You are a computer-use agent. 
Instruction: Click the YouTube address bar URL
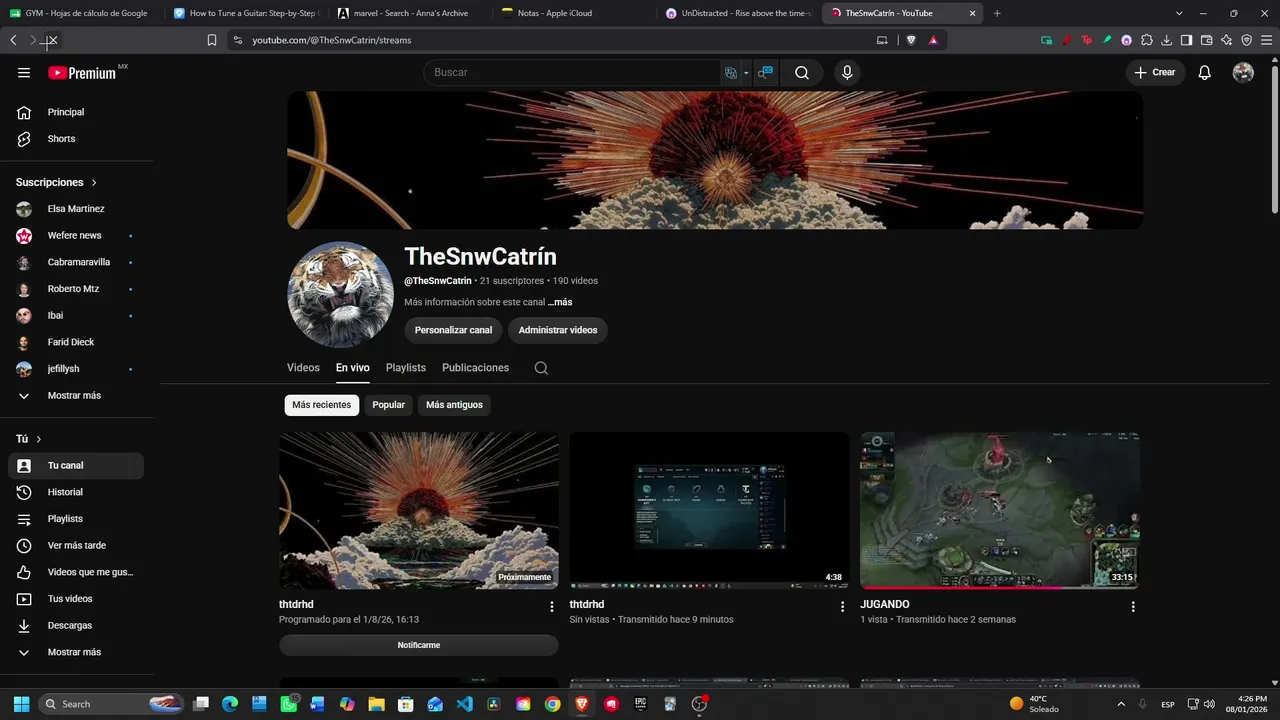coord(331,40)
